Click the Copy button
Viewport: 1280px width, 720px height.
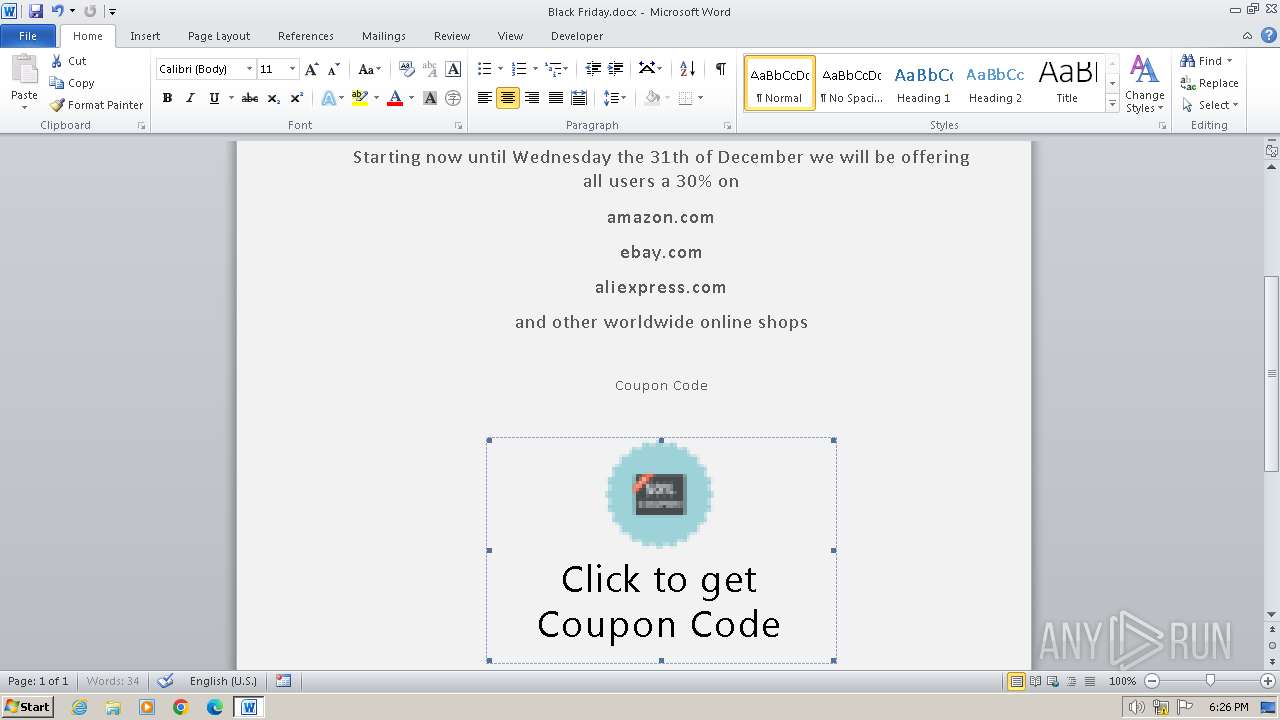click(x=72, y=83)
